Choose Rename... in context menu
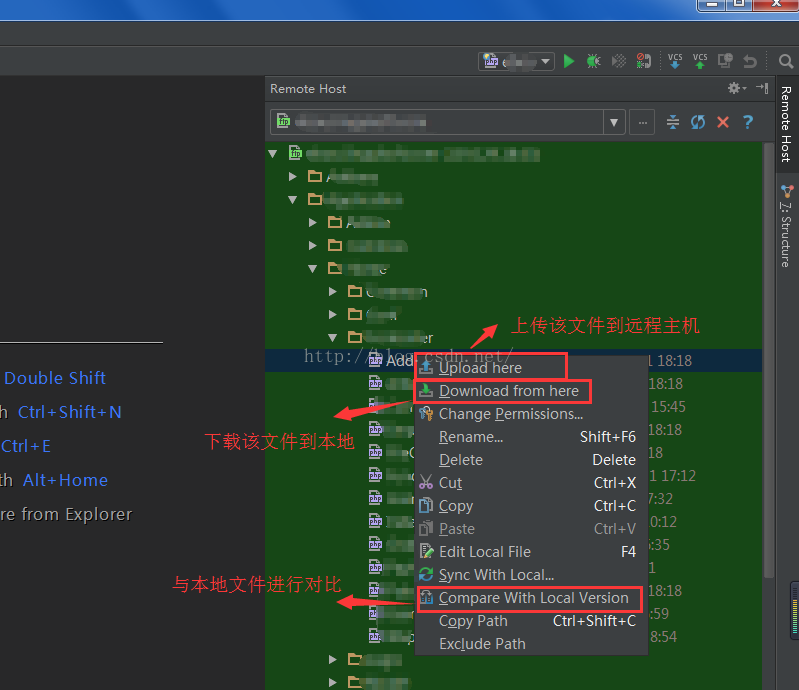Image resolution: width=799 pixels, height=690 pixels. [530, 437]
